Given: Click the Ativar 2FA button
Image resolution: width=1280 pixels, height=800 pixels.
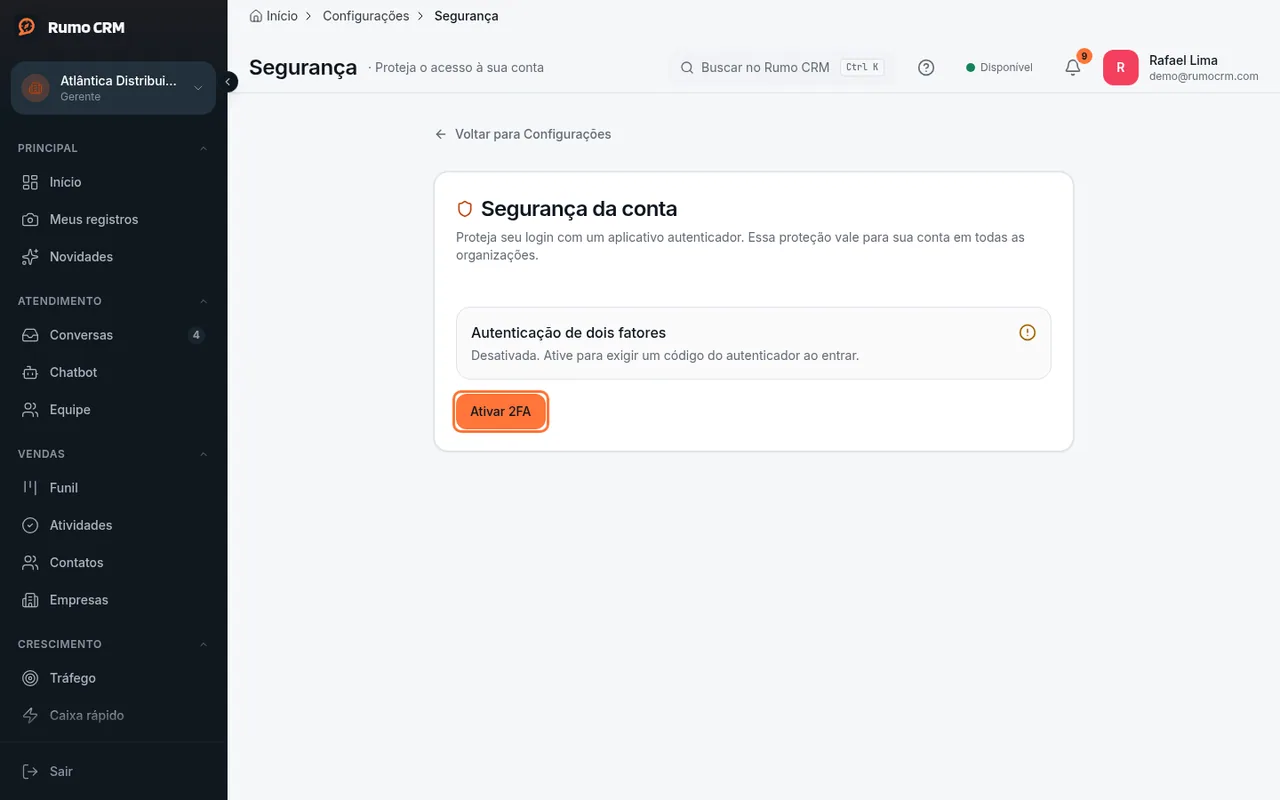Looking at the screenshot, I should 500,411.
